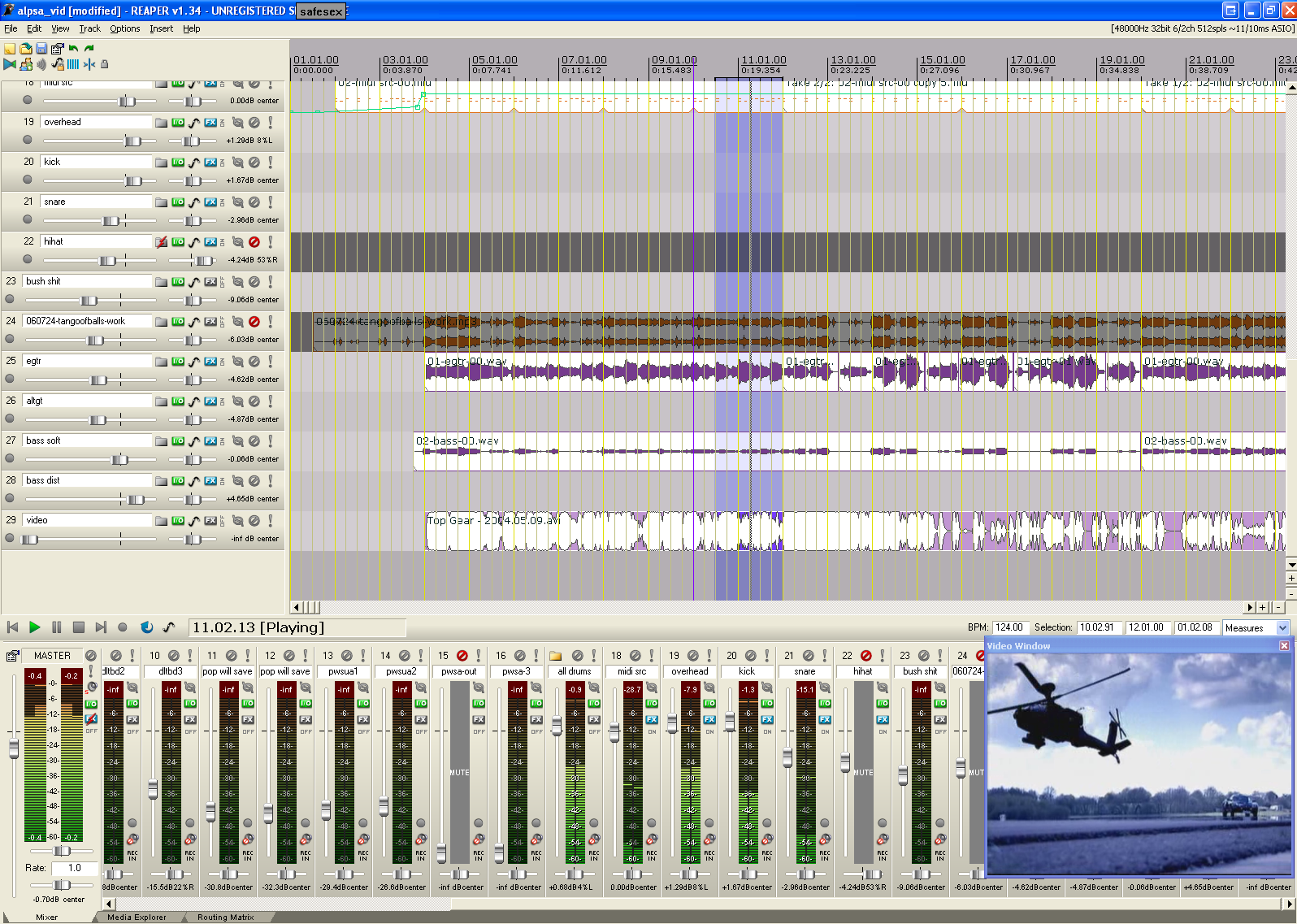1297x924 pixels.
Task: Start recording with the transport record button
Action: click(123, 627)
